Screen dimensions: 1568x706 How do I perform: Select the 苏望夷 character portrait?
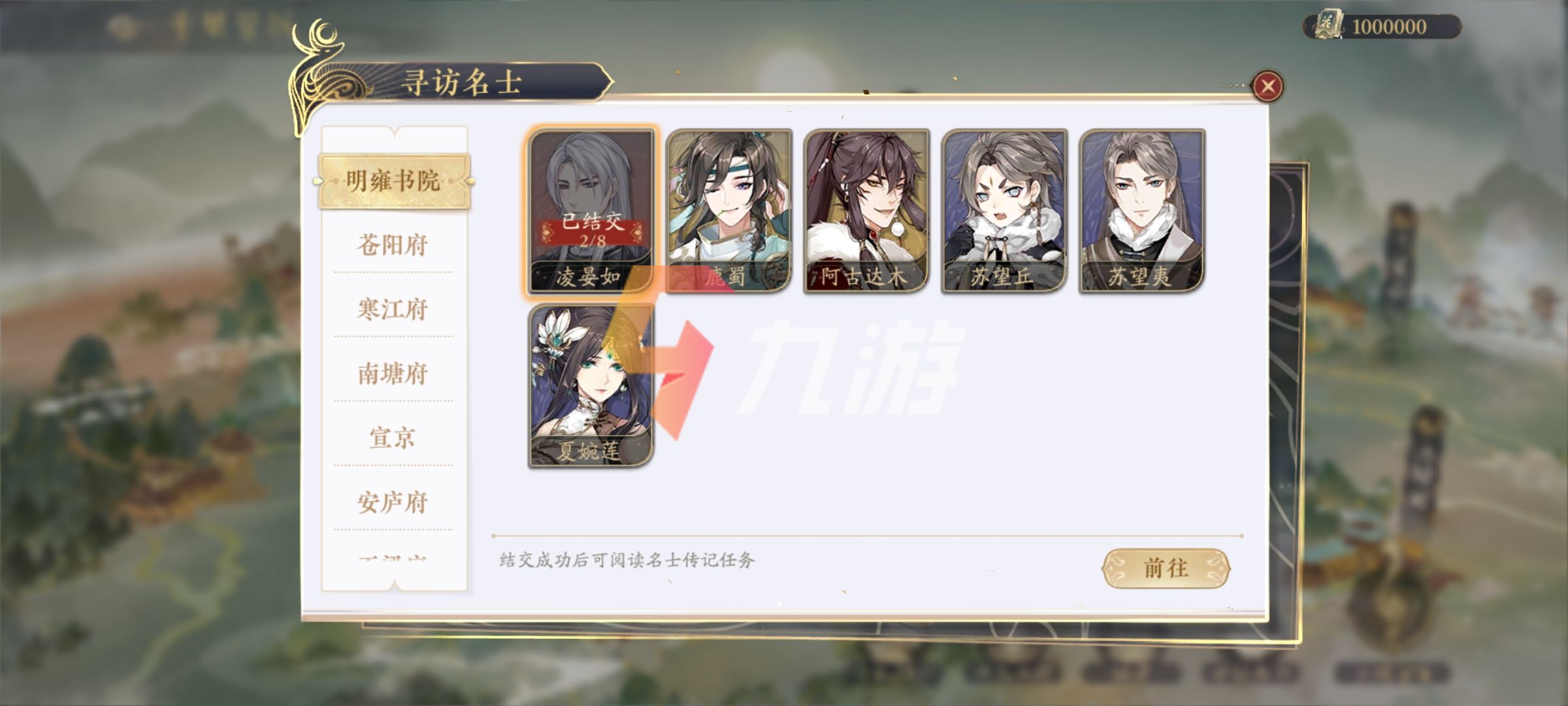(1142, 210)
